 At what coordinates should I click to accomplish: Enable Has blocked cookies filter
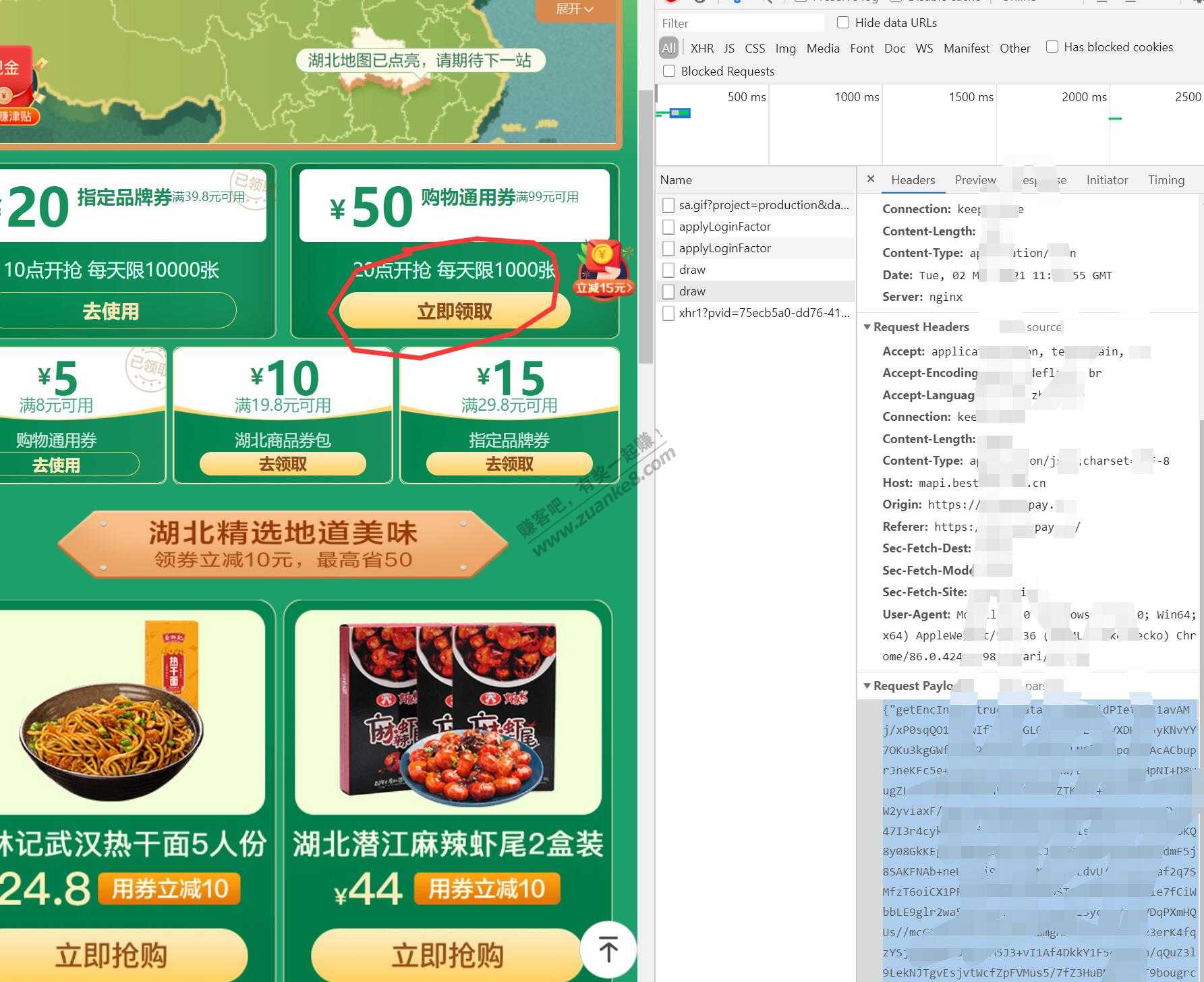click(1052, 47)
